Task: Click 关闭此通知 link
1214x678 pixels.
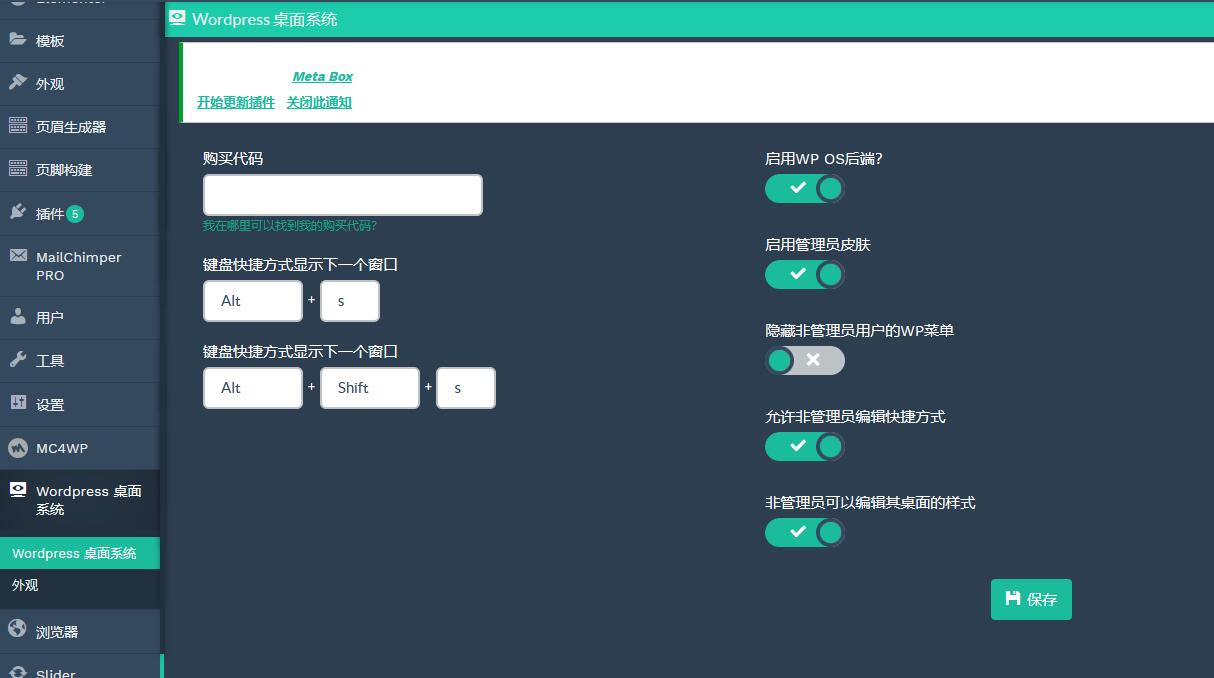Action: point(319,102)
